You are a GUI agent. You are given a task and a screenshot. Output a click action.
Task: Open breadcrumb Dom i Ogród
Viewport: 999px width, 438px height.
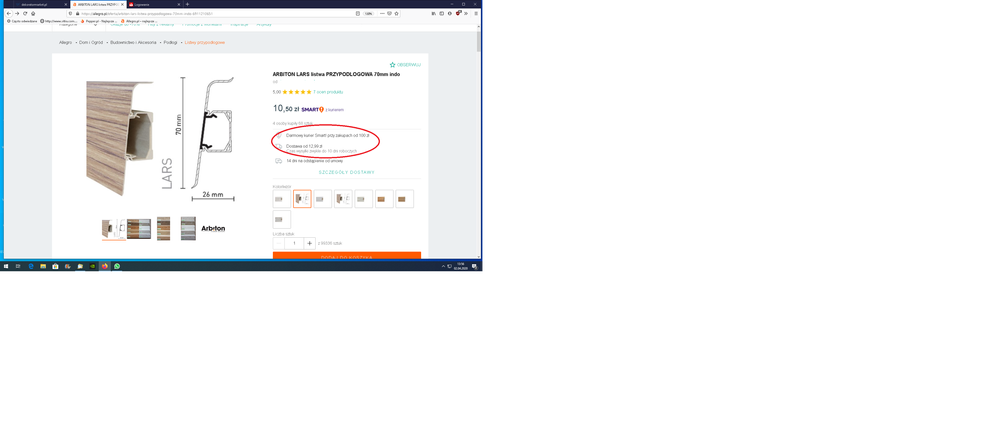90,42
